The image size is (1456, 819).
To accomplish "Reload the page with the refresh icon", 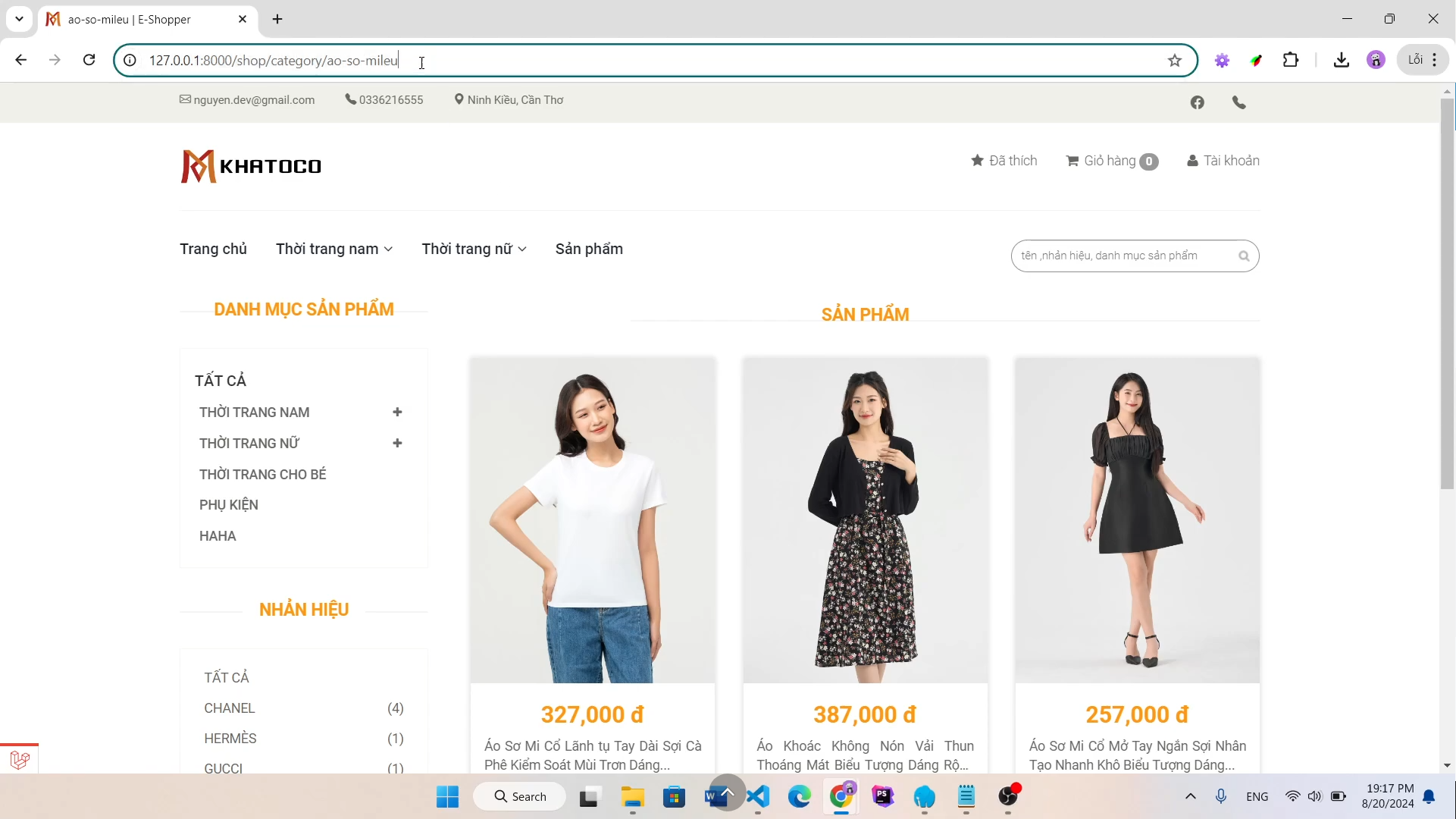I will [x=89, y=60].
